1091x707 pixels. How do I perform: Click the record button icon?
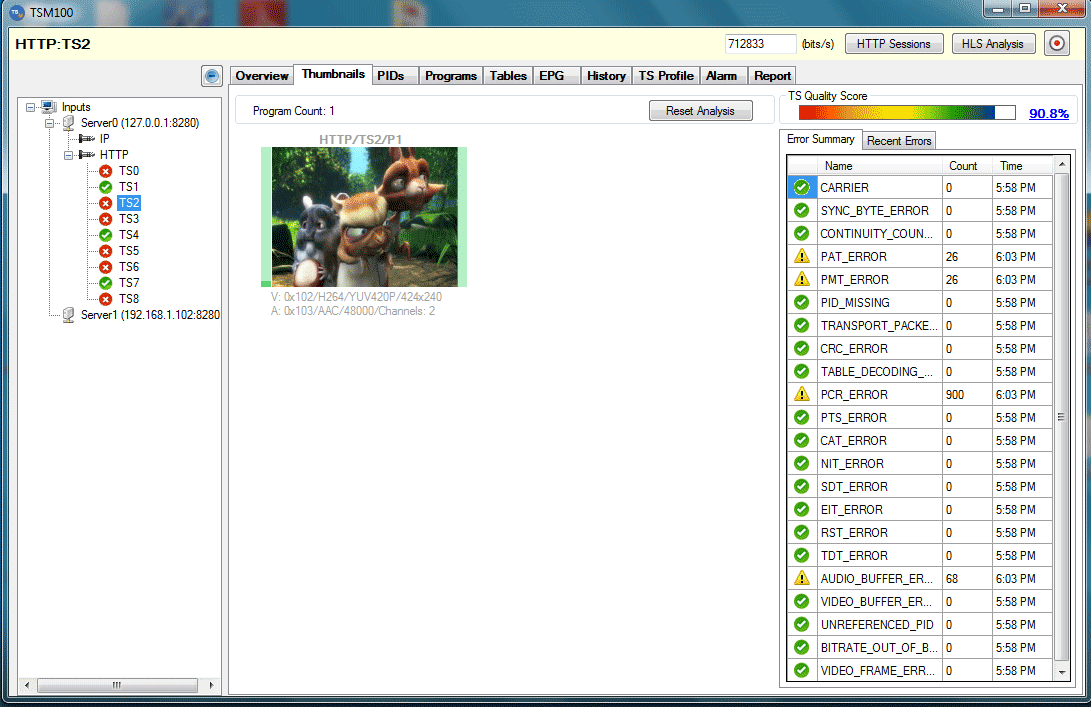coord(1057,44)
